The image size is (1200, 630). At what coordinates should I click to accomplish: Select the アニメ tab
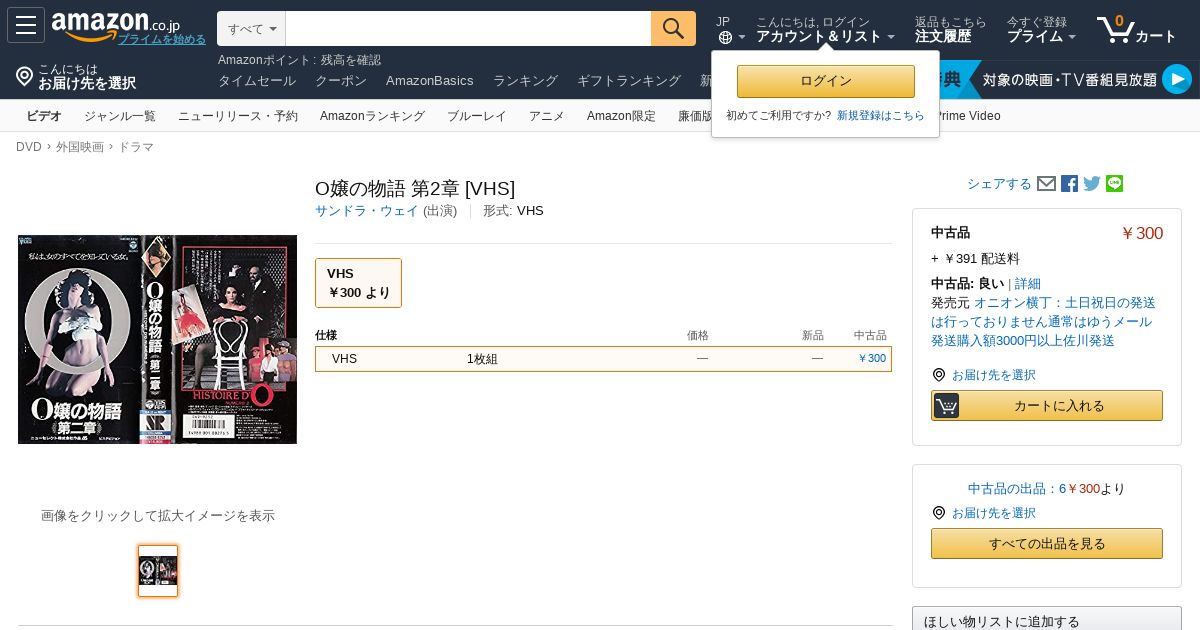[x=547, y=116]
